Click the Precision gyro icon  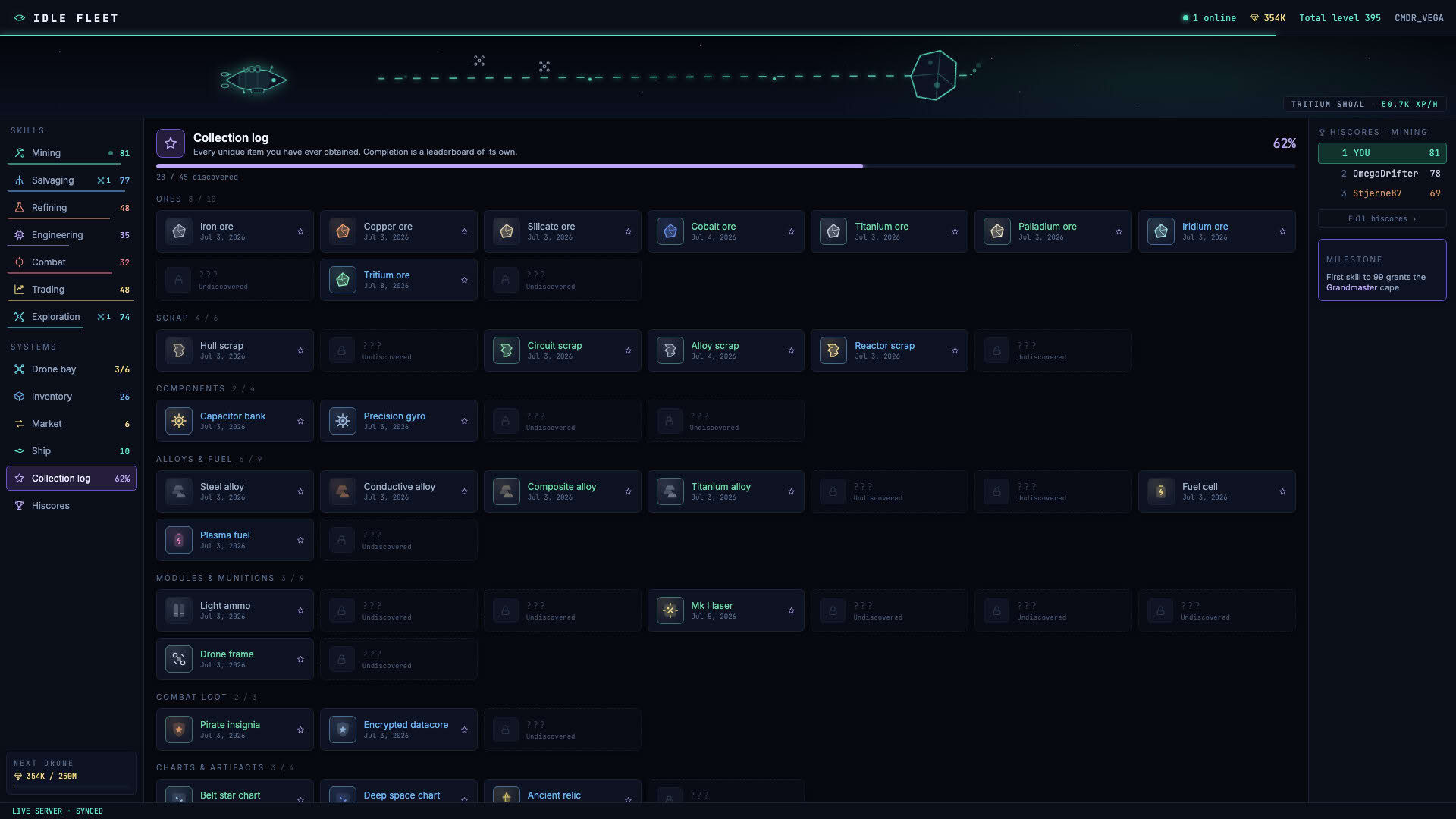pos(343,421)
